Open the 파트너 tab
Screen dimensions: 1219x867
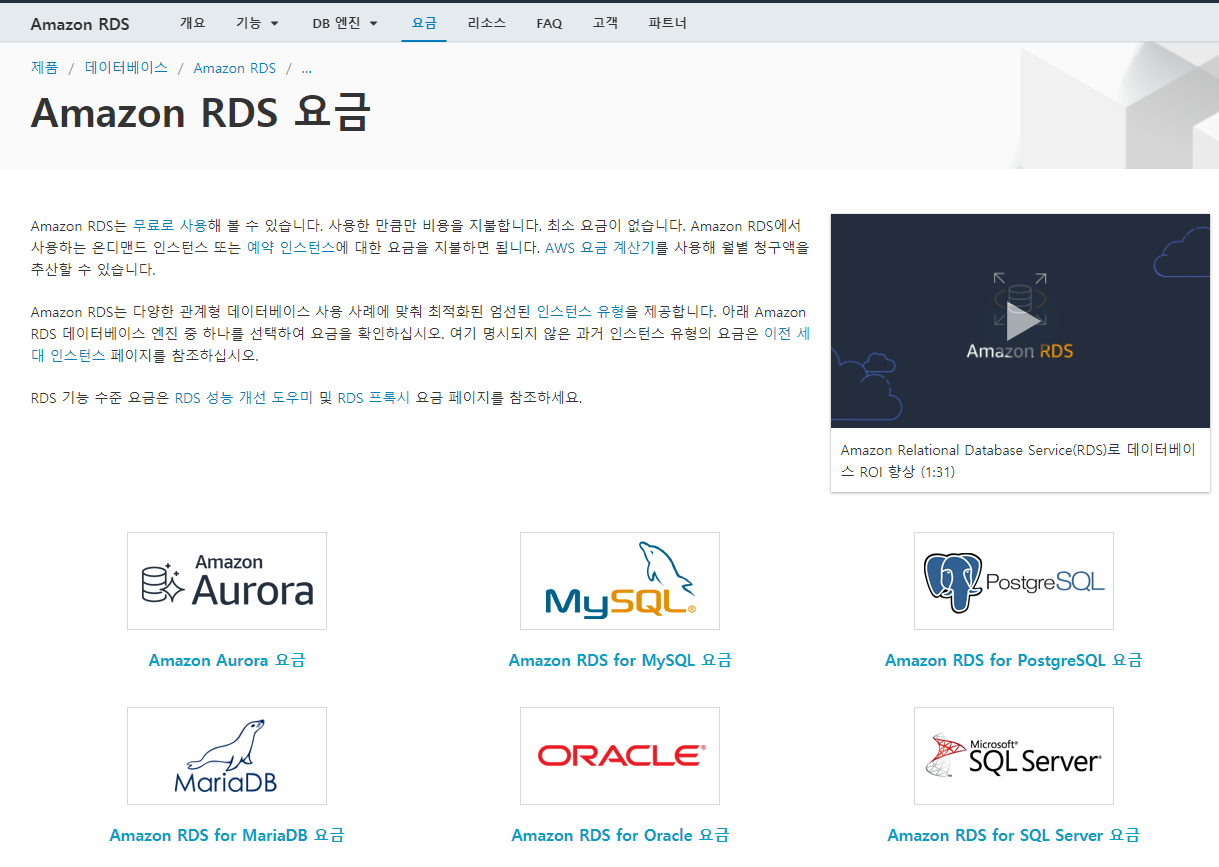(667, 23)
